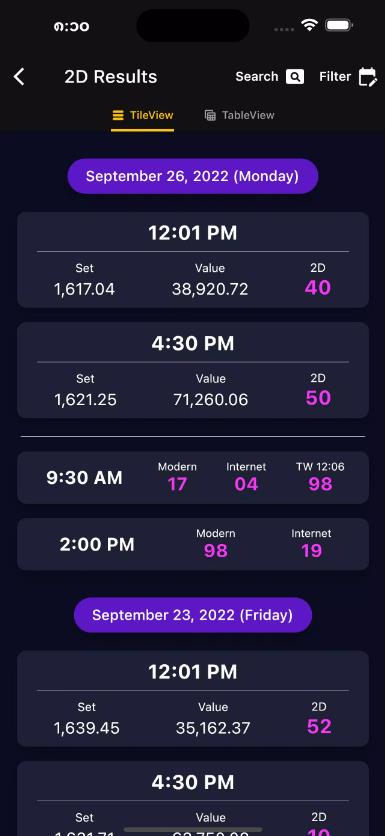Tap the battery status icon

click(x=339, y=25)
